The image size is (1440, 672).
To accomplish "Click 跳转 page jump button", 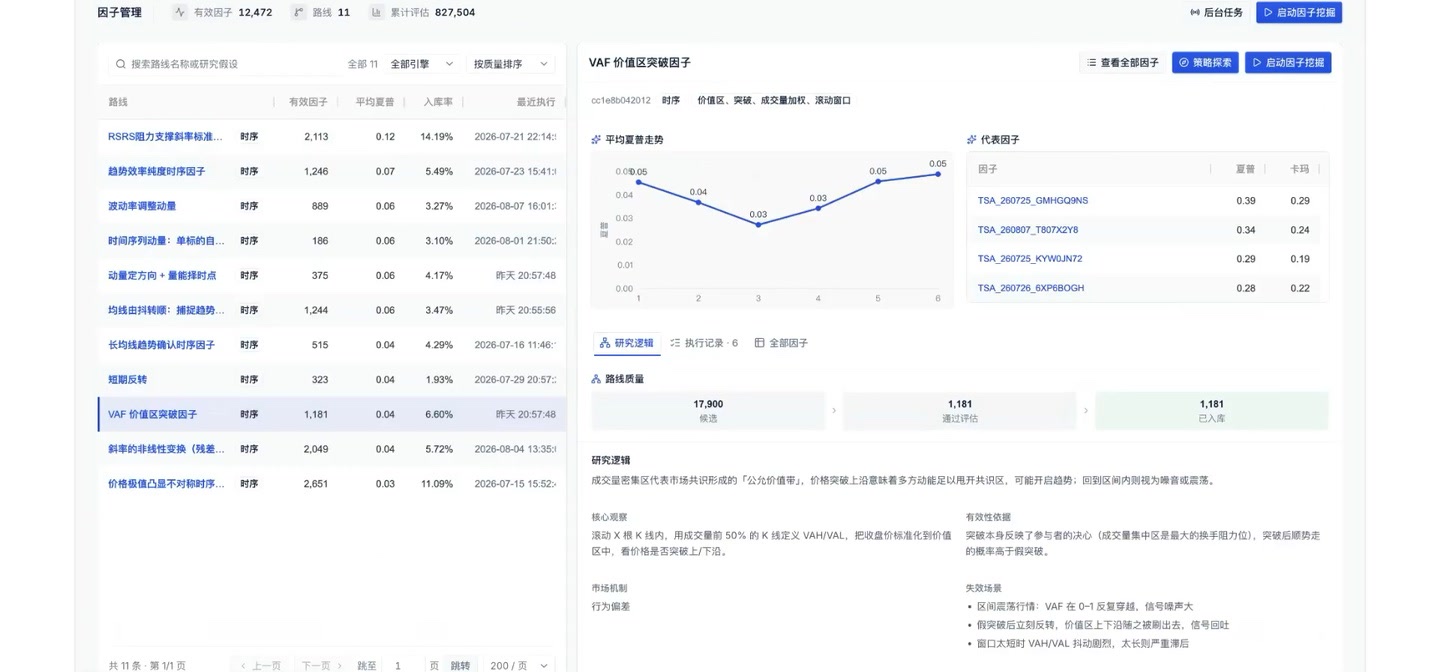I will point(460,665).
